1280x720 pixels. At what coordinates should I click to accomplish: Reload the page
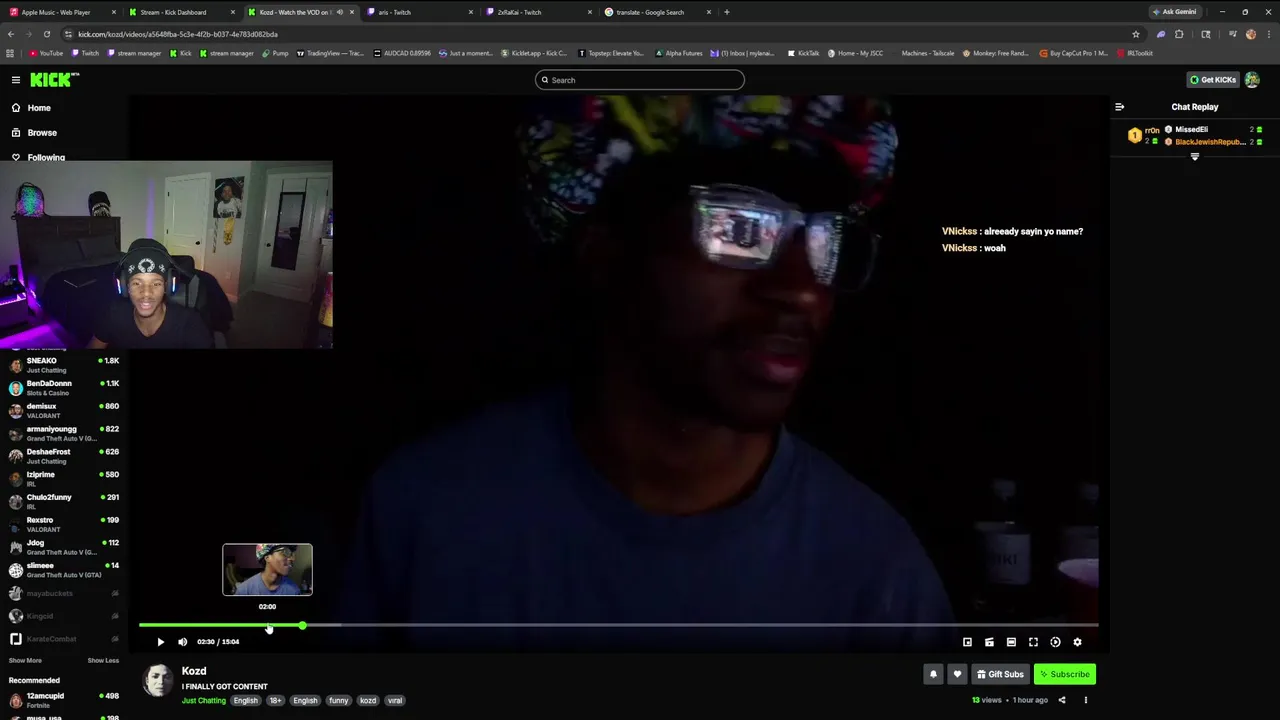(x=47, y=34)
